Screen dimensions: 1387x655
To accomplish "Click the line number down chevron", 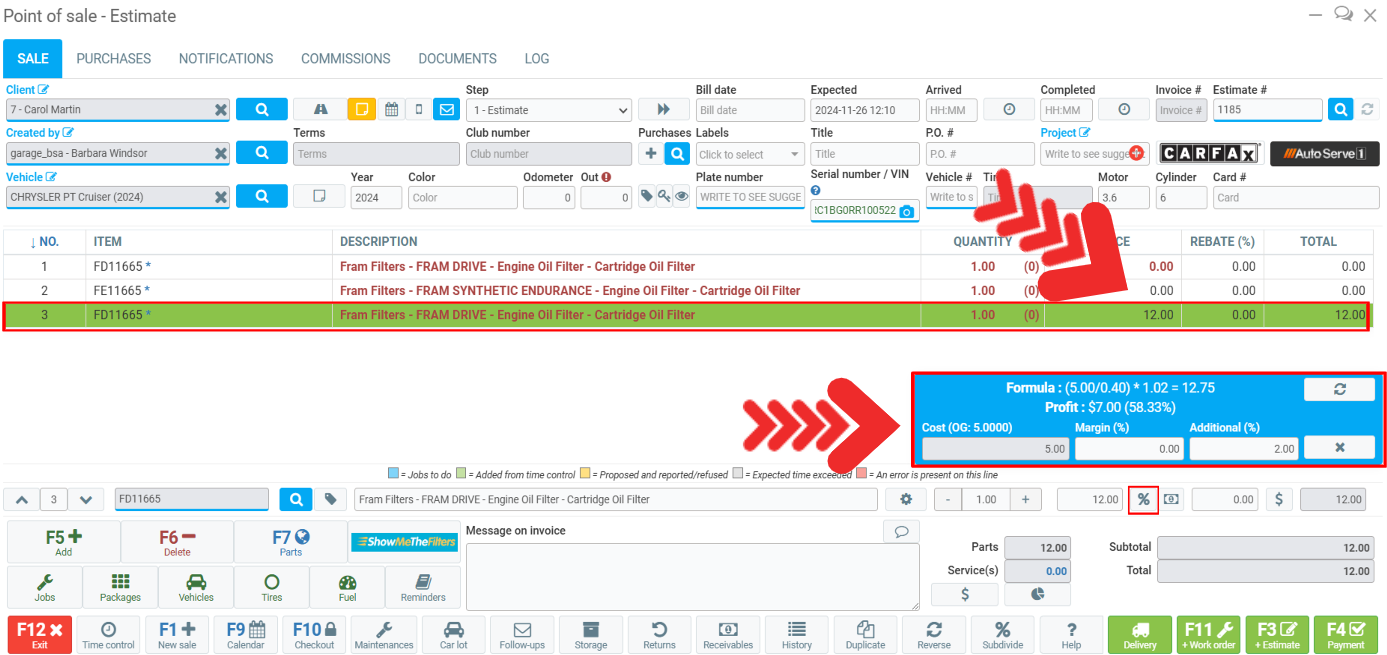I will [86, 499].
